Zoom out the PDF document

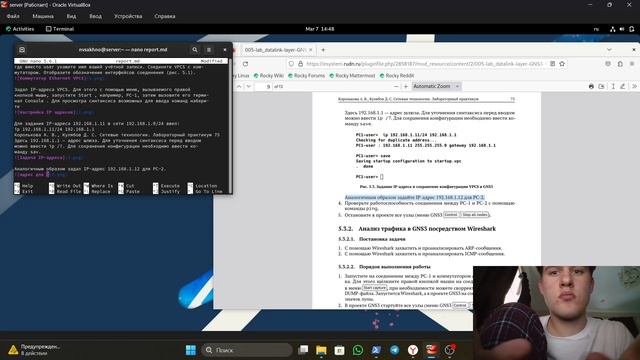[396, 86]
